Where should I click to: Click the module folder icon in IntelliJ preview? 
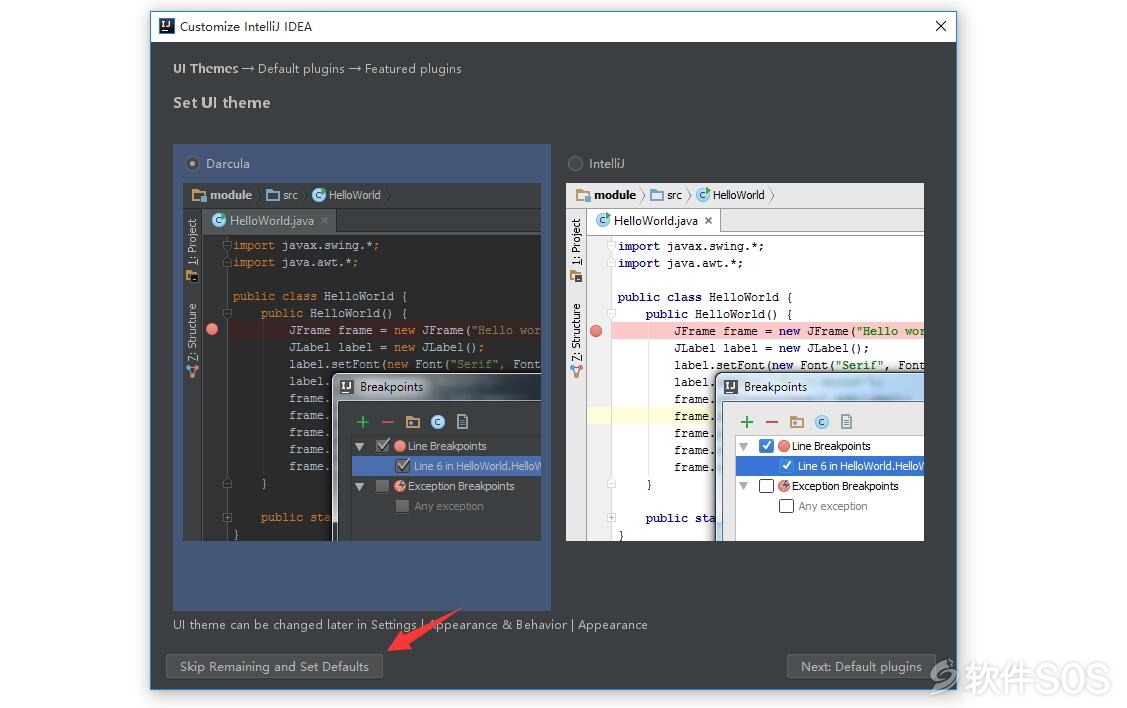583,195
